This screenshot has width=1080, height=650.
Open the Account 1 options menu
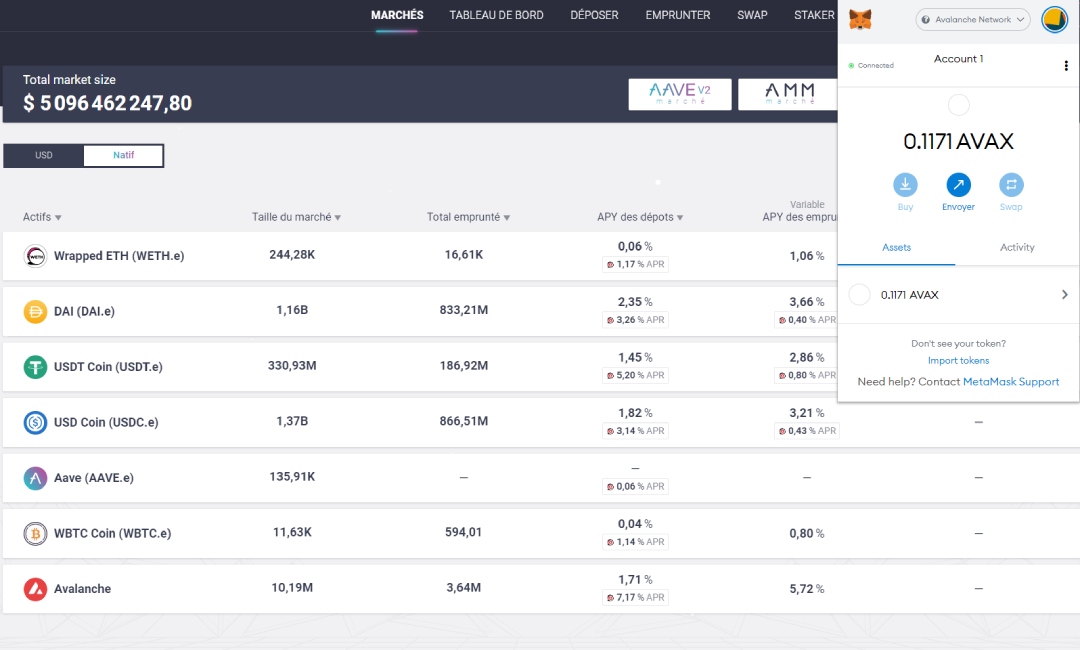(1066, 65)
